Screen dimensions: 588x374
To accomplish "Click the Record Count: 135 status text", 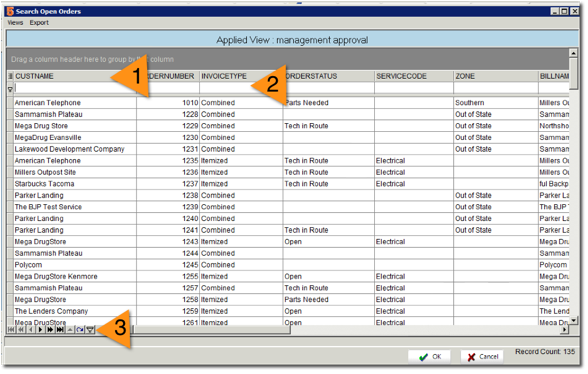I will pyautogui.click(x=545, y=352).
